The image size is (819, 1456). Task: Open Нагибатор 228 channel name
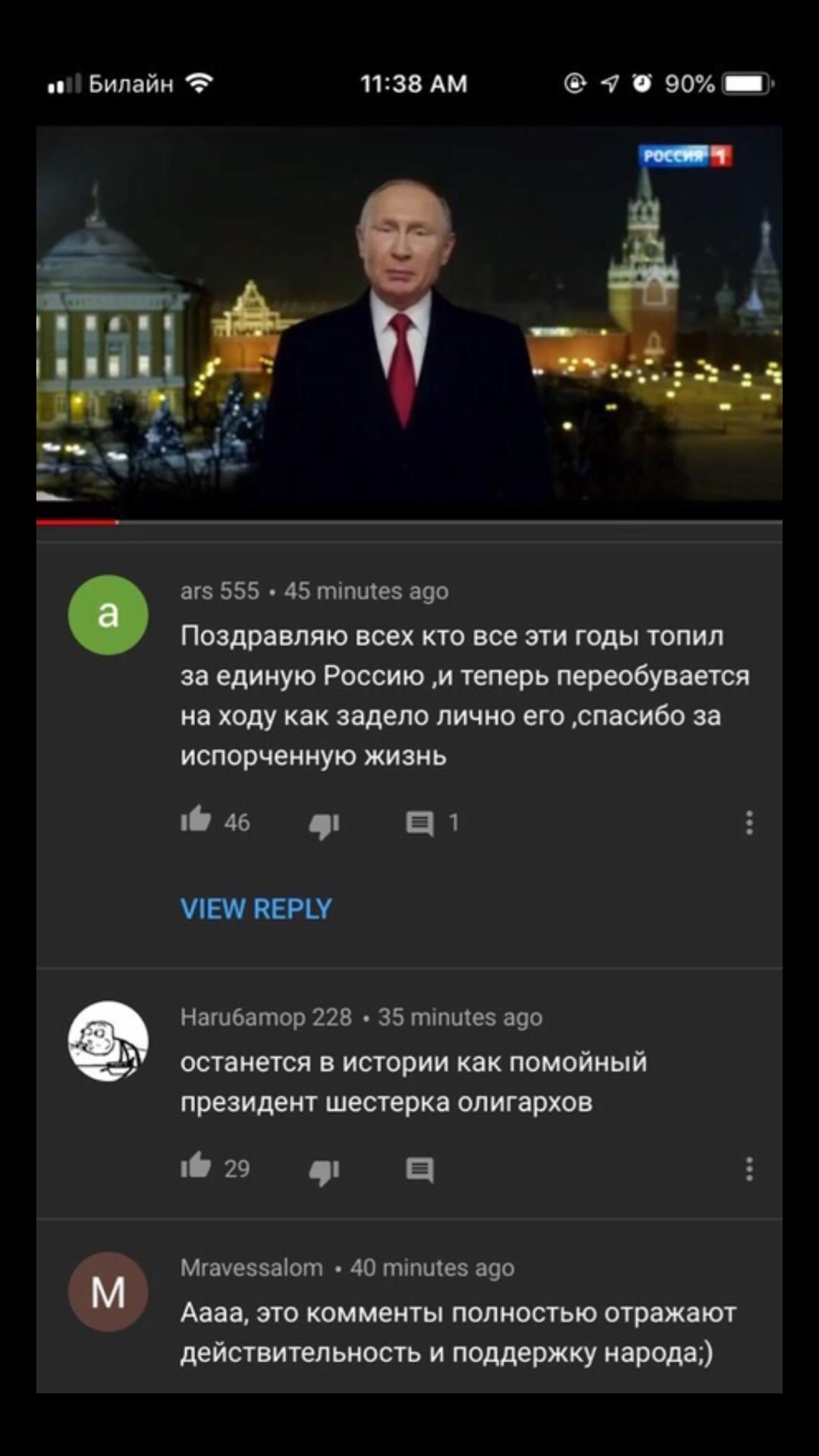click(x=266, y=1017)
